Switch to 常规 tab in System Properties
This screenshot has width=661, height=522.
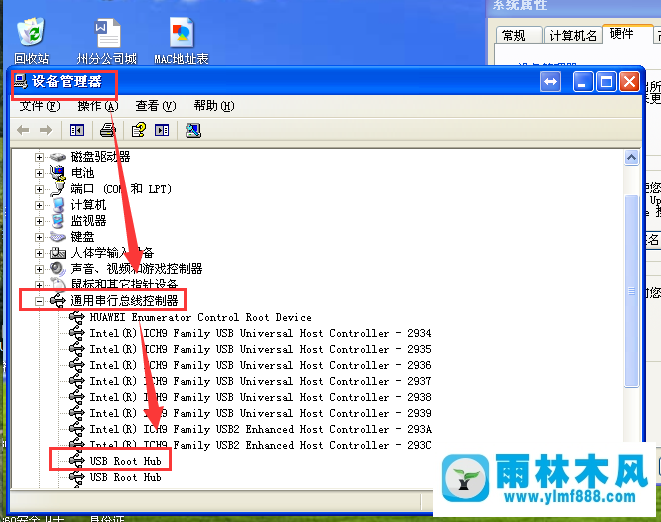(519, 35)
